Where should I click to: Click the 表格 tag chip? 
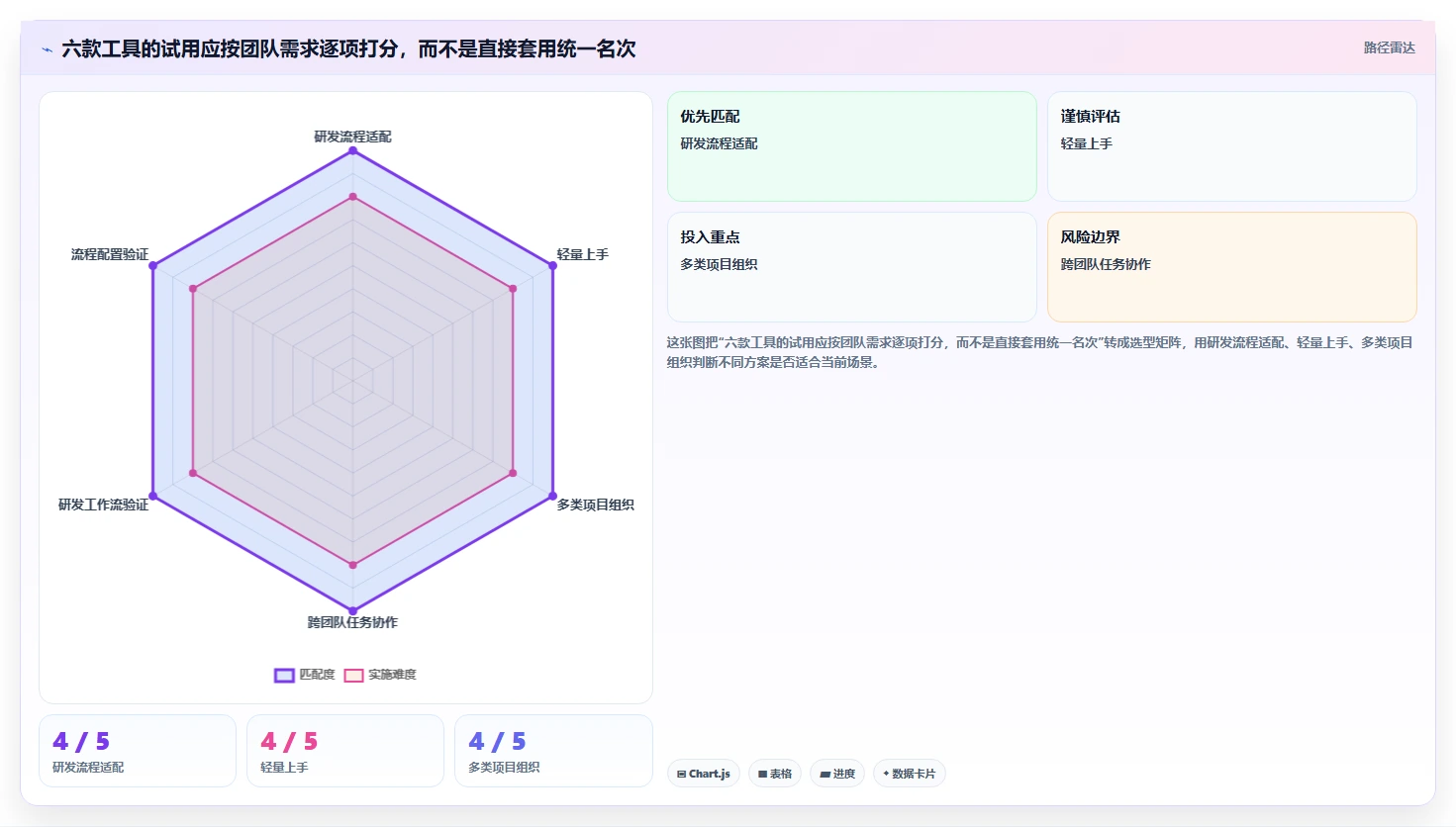[x=775, y=774]
